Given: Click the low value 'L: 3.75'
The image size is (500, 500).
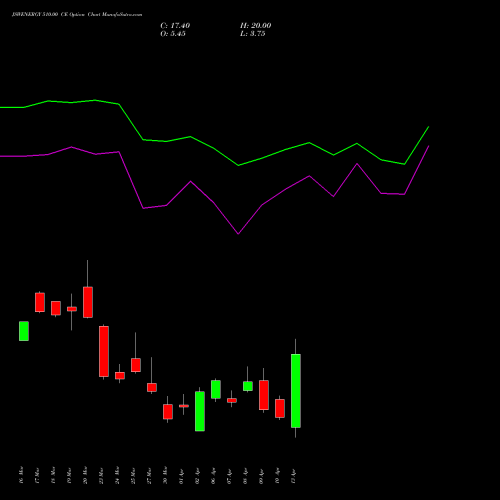Looking at the screenshot, I should (x=253, y=34).
